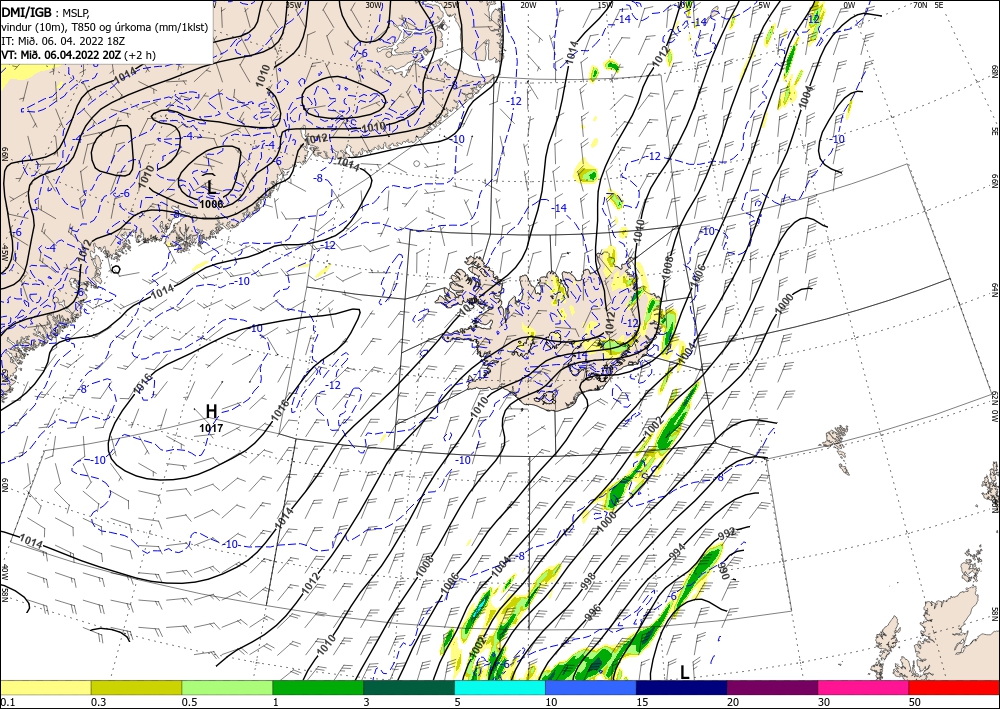The width and height of the screenshot is (1000, 709).
Task: Click the '1017' pressure value under H
Action: pos(211,428)
